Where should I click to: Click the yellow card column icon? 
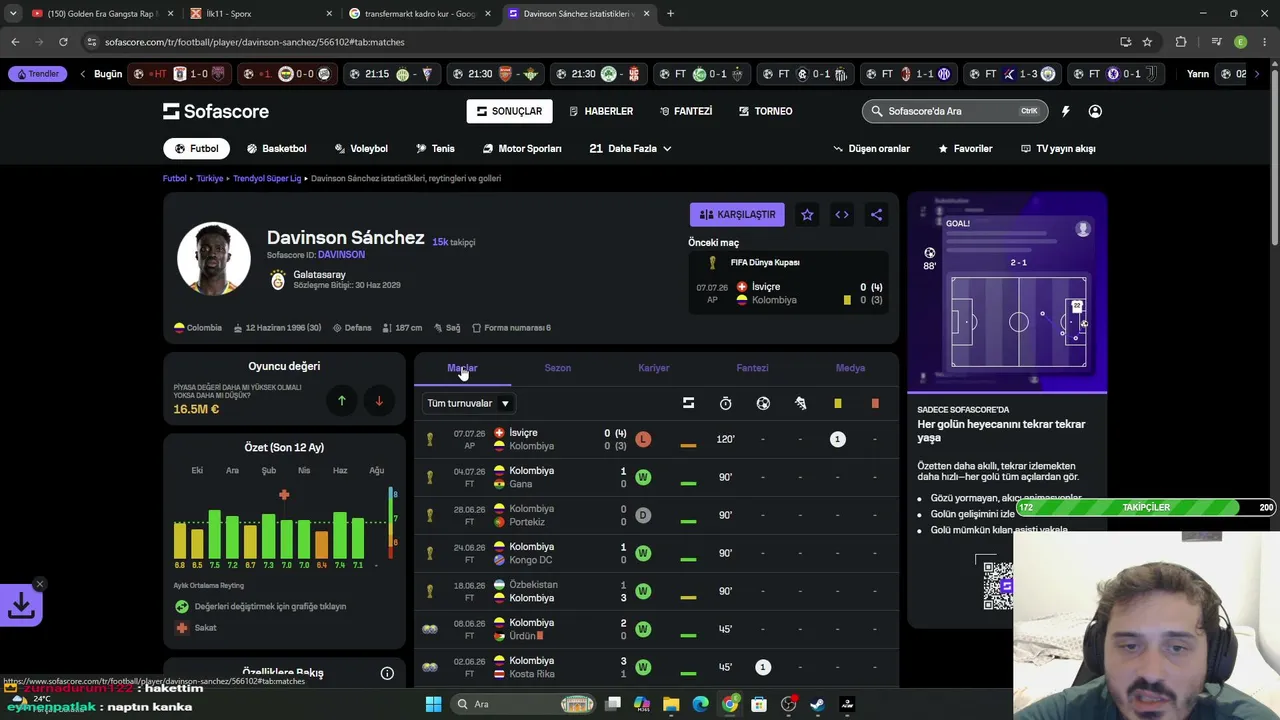click(838, 403)
